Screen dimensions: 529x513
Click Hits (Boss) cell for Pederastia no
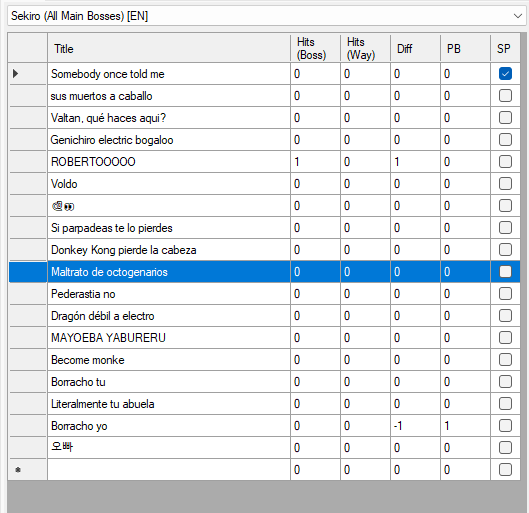coord(315,294)
